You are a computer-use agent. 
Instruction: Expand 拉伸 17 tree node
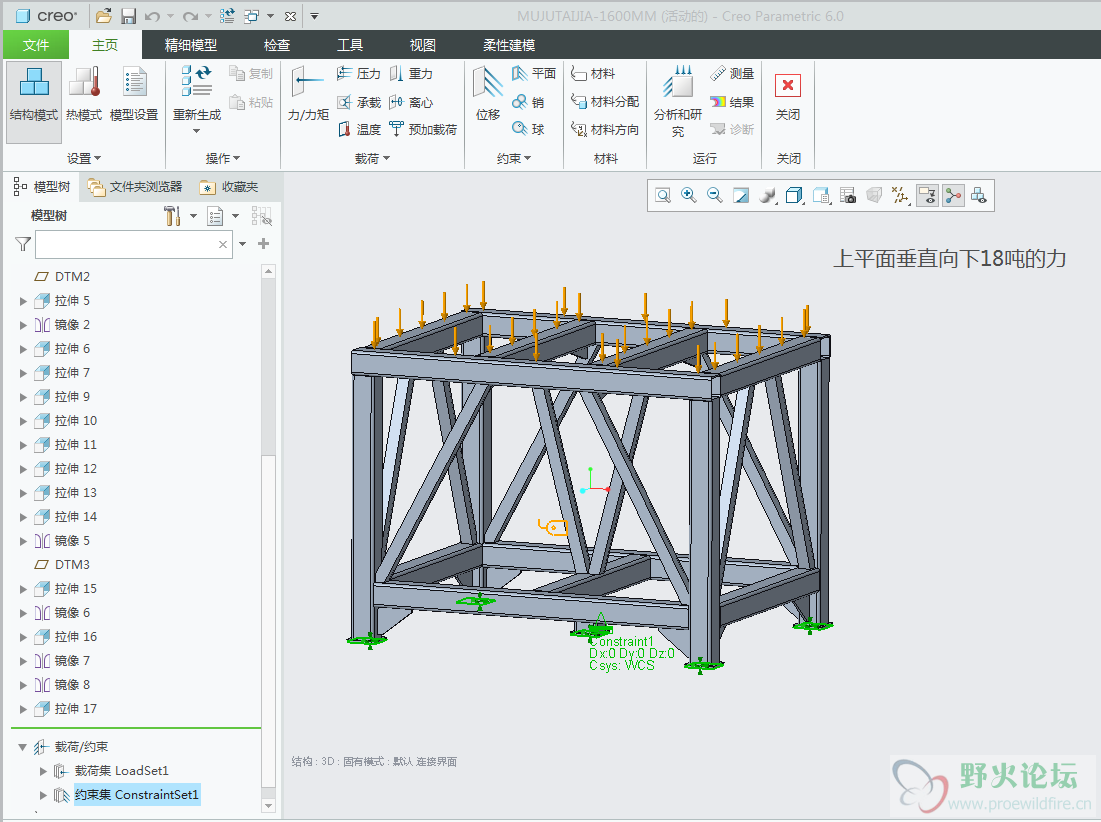[x=23, y=709]
